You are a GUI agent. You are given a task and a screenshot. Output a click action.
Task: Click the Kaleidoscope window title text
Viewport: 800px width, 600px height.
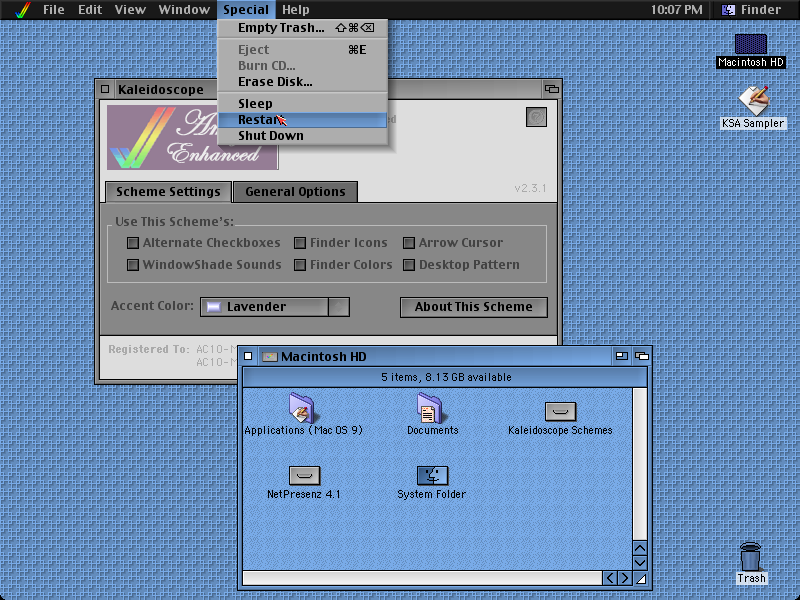point(161,89)
